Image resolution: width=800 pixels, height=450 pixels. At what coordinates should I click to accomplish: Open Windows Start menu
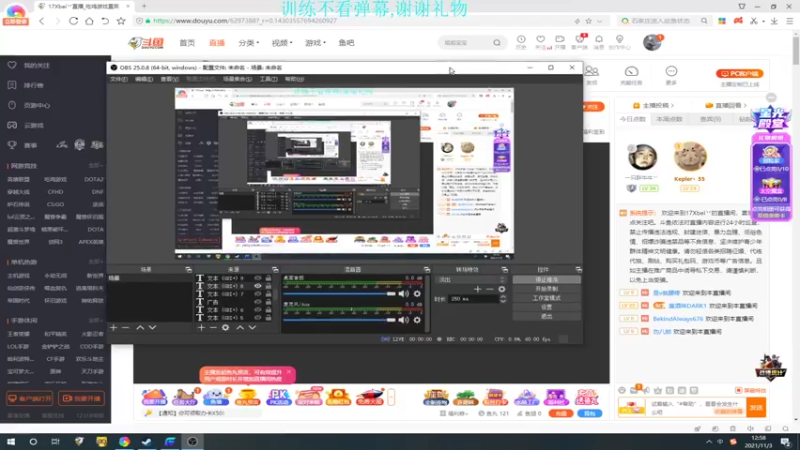[x=11, y=442]
